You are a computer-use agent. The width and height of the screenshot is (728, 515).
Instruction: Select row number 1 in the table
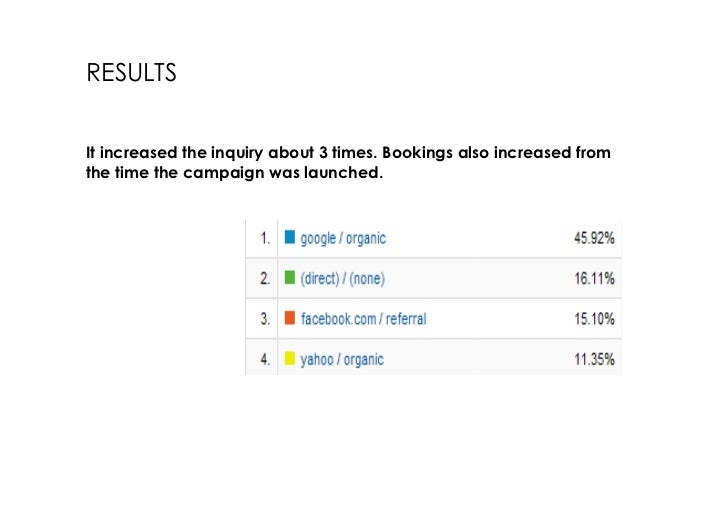pos(265,238)
